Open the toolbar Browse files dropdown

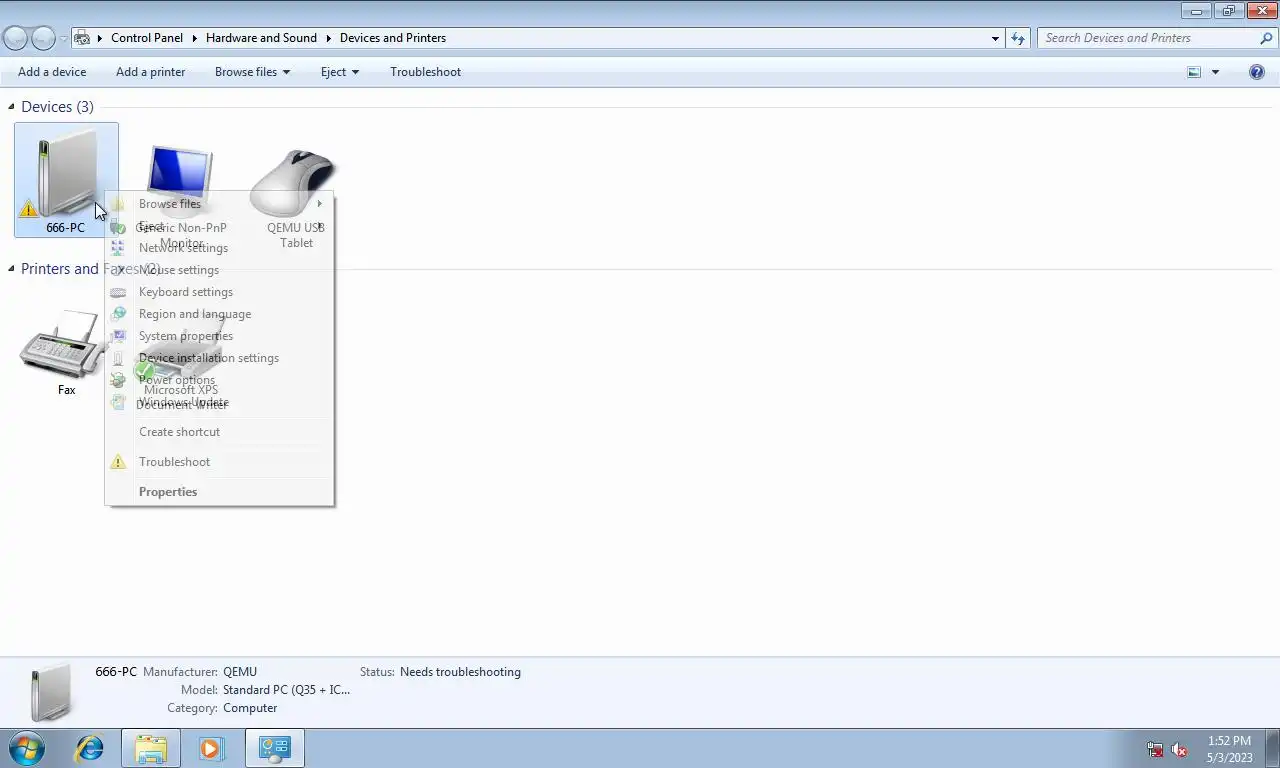click(252, 72)
